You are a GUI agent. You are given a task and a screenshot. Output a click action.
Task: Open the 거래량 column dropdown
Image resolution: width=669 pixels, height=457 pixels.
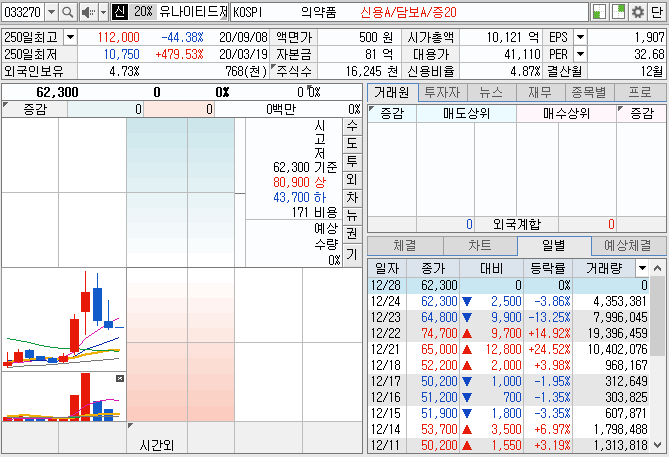click(643, 268)
